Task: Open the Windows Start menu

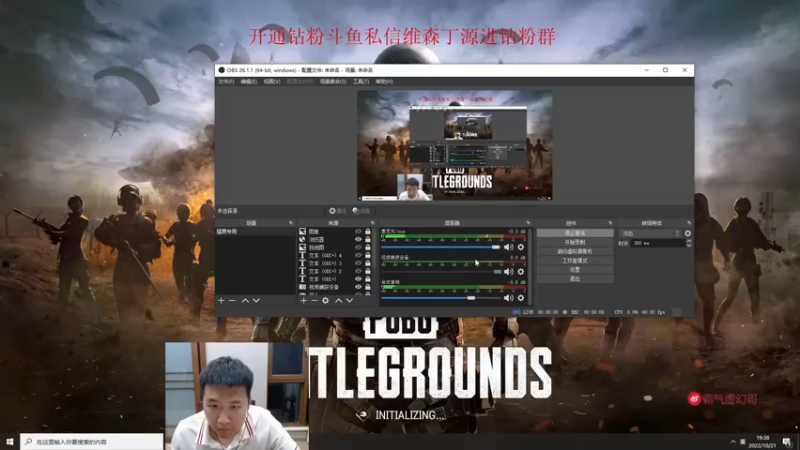Action: tap(10, 442)
